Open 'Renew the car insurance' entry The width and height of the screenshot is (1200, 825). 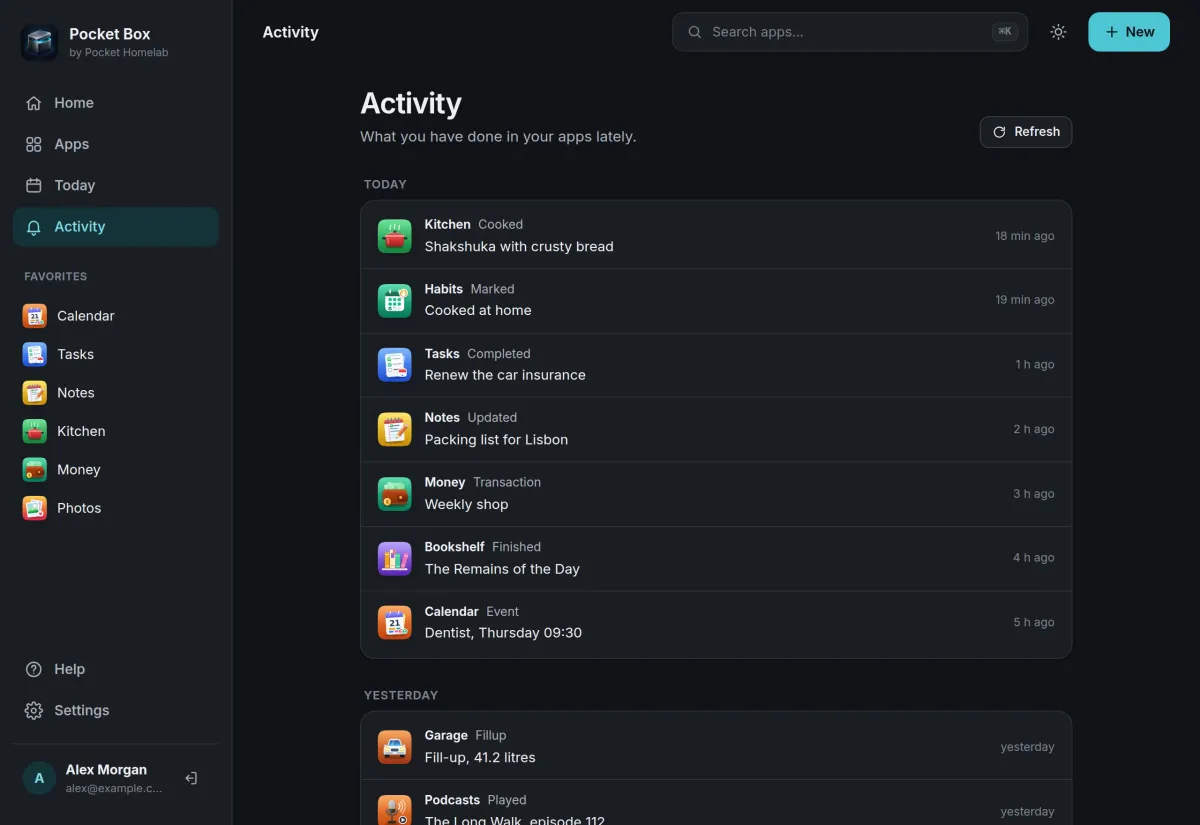pyautogui.click(x=716, y=365)
